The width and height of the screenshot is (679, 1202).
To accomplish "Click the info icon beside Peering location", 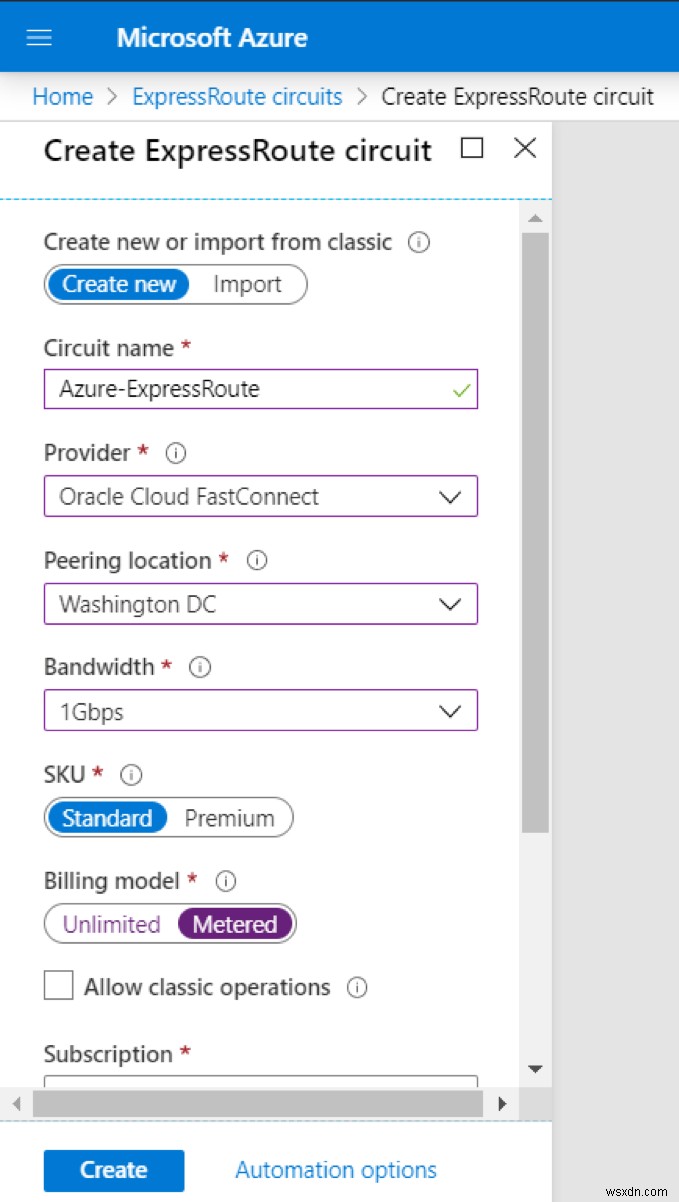I will click(x=257, y=560).
